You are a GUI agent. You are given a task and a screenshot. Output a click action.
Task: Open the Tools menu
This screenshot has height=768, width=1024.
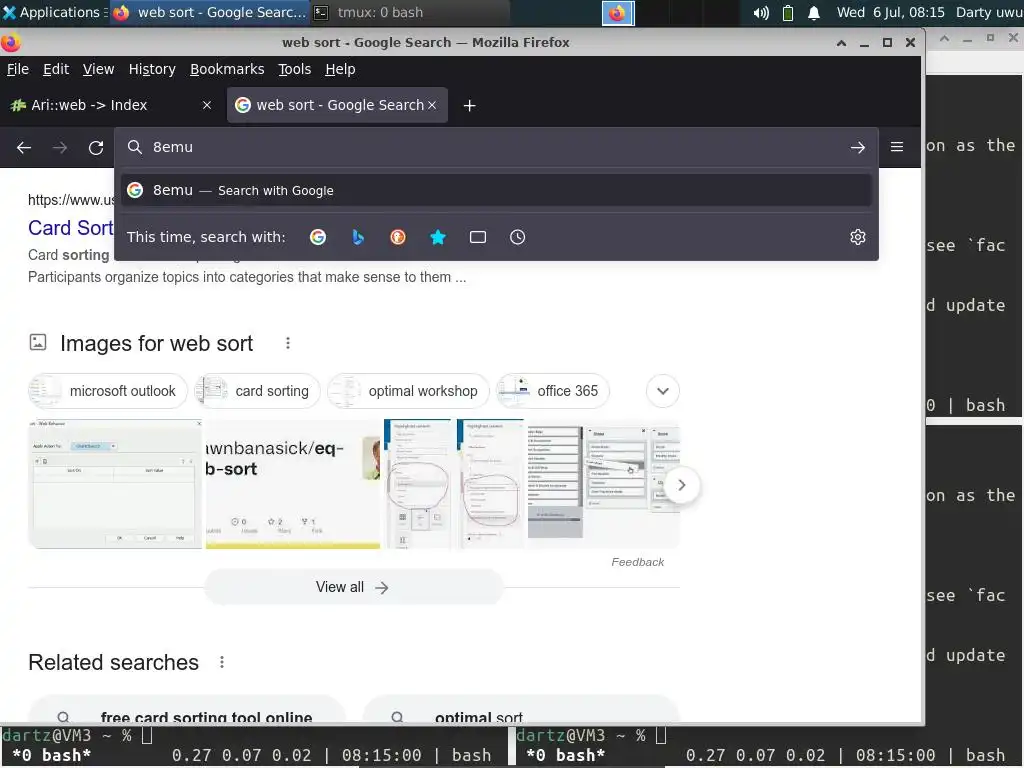point(295,69)
